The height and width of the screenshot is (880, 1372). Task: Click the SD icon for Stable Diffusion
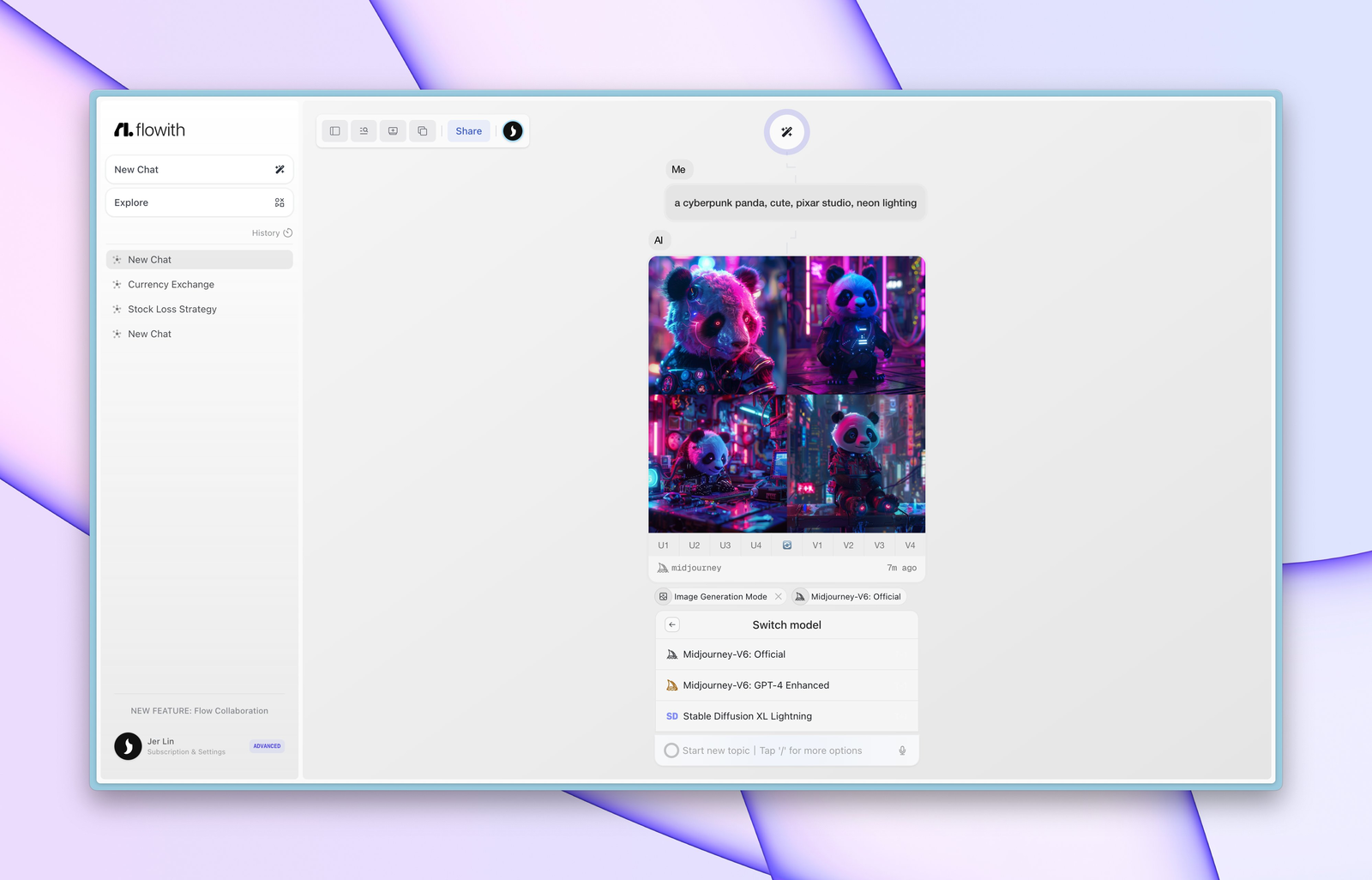(672, 716)
